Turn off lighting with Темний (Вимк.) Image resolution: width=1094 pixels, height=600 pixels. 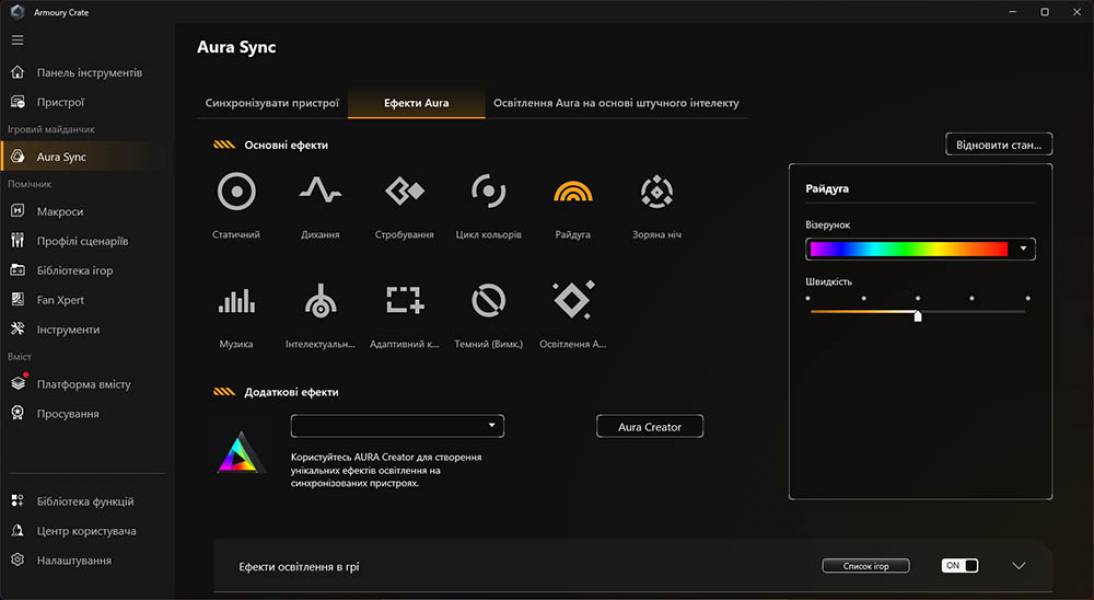487,300
